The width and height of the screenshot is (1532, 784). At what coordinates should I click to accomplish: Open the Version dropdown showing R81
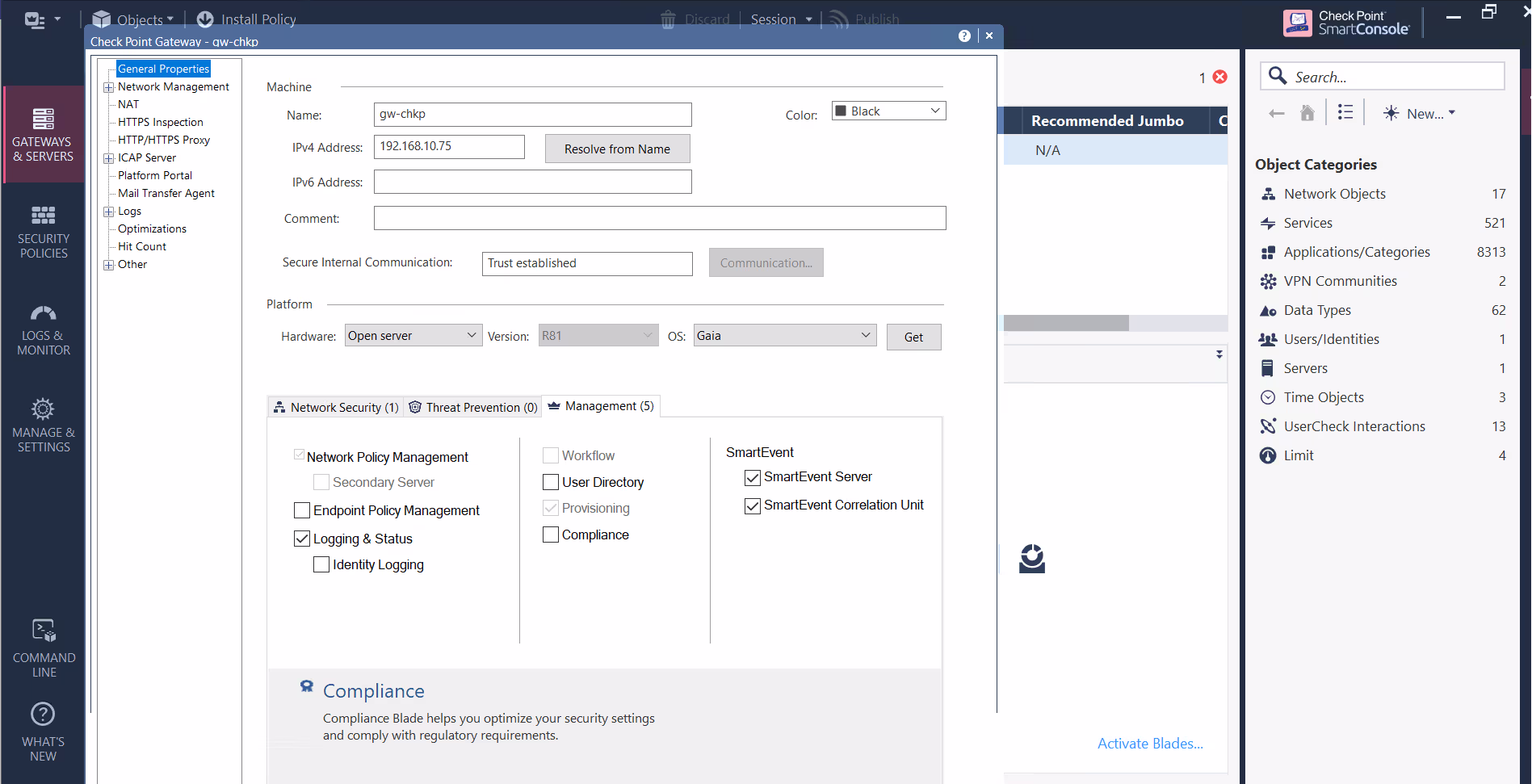(598, 335)
